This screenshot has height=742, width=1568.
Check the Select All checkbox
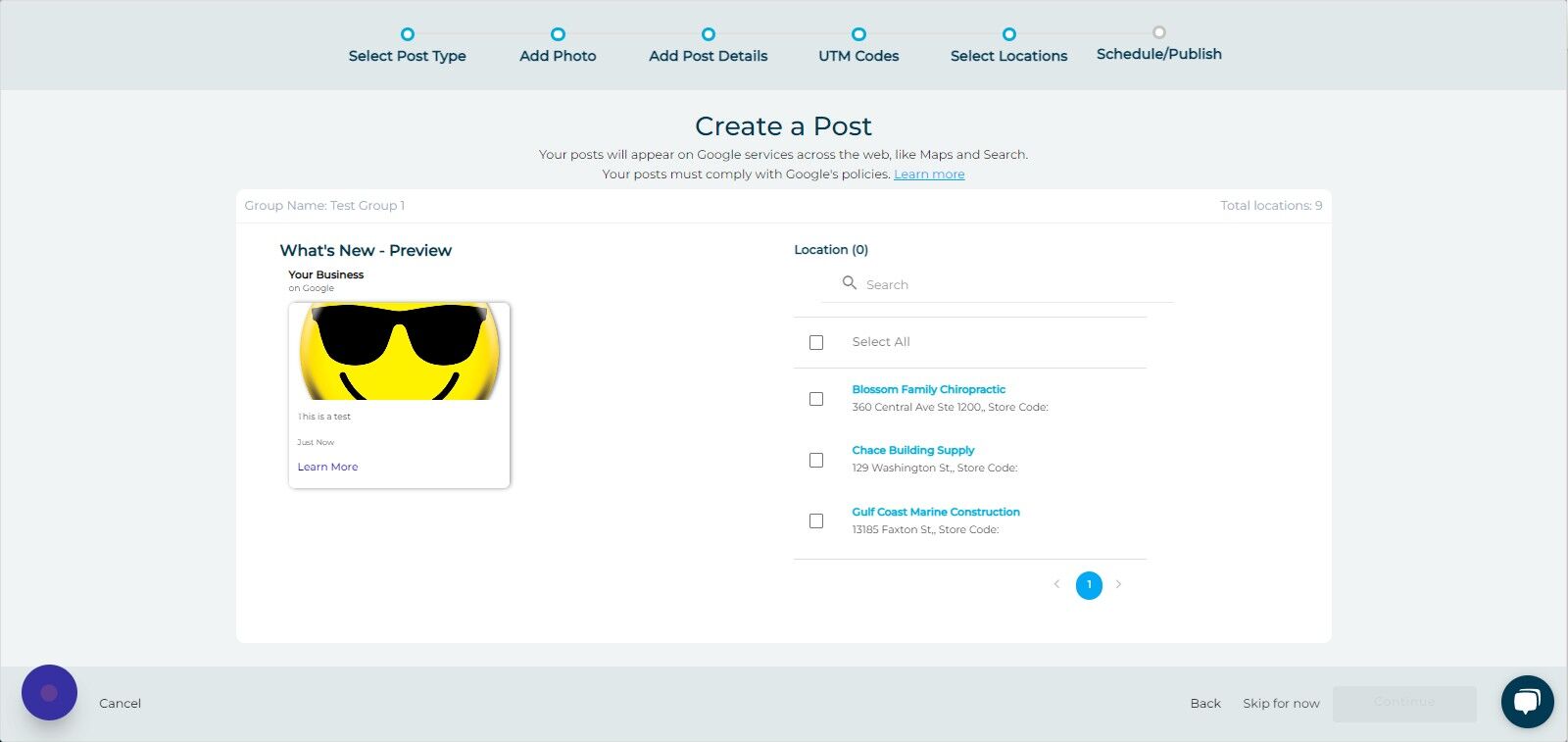(816, 342)
